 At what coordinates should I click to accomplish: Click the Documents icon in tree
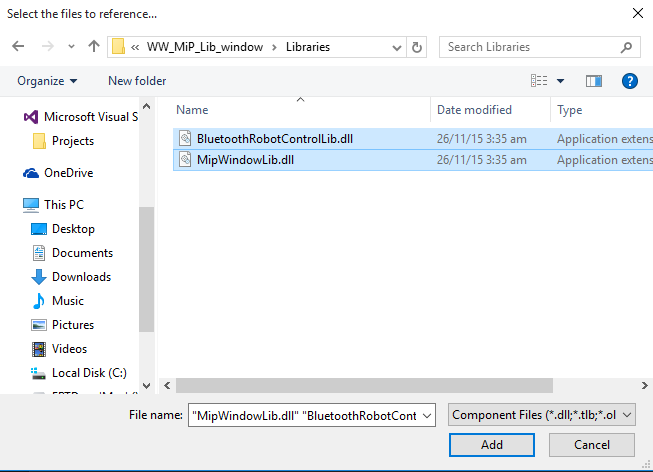[x=39, y=253]
